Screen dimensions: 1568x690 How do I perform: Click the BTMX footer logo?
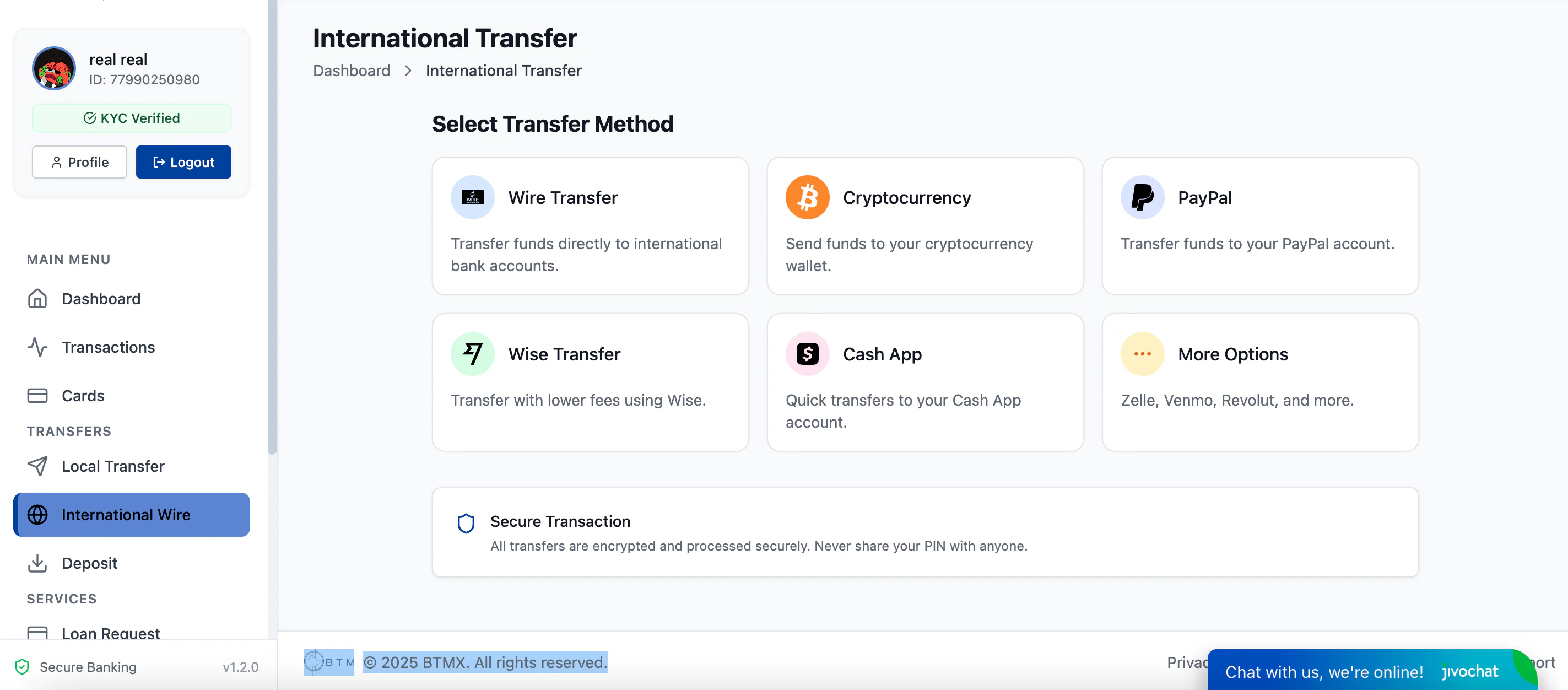(x=329, y=662)
